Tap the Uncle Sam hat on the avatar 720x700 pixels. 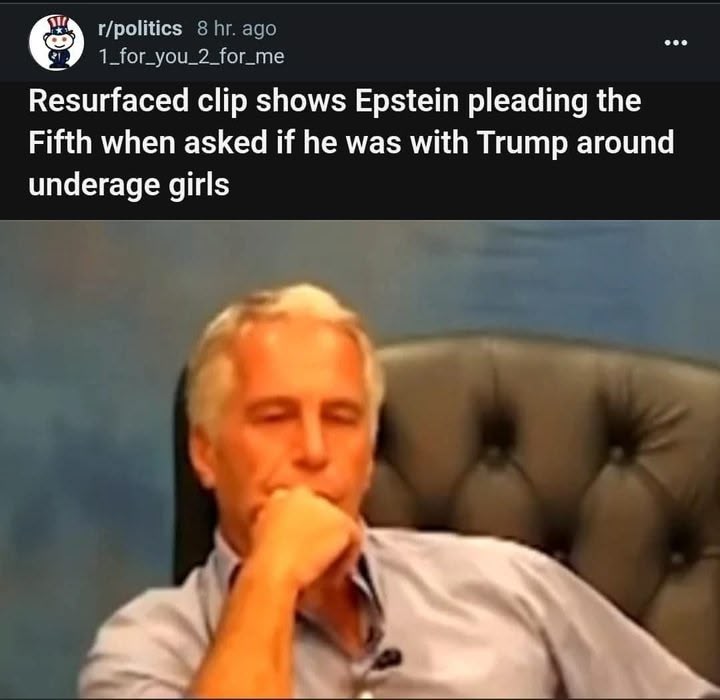[59, 25]
